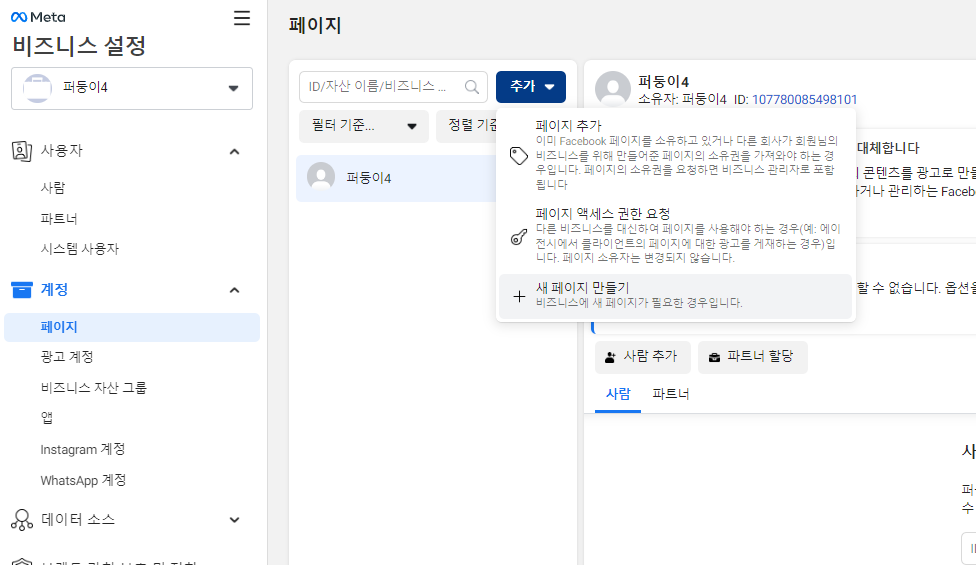Open Instagram 계정 in the sidebar
This screenshot has height=565, width=976.
click(x=83, y=449)
